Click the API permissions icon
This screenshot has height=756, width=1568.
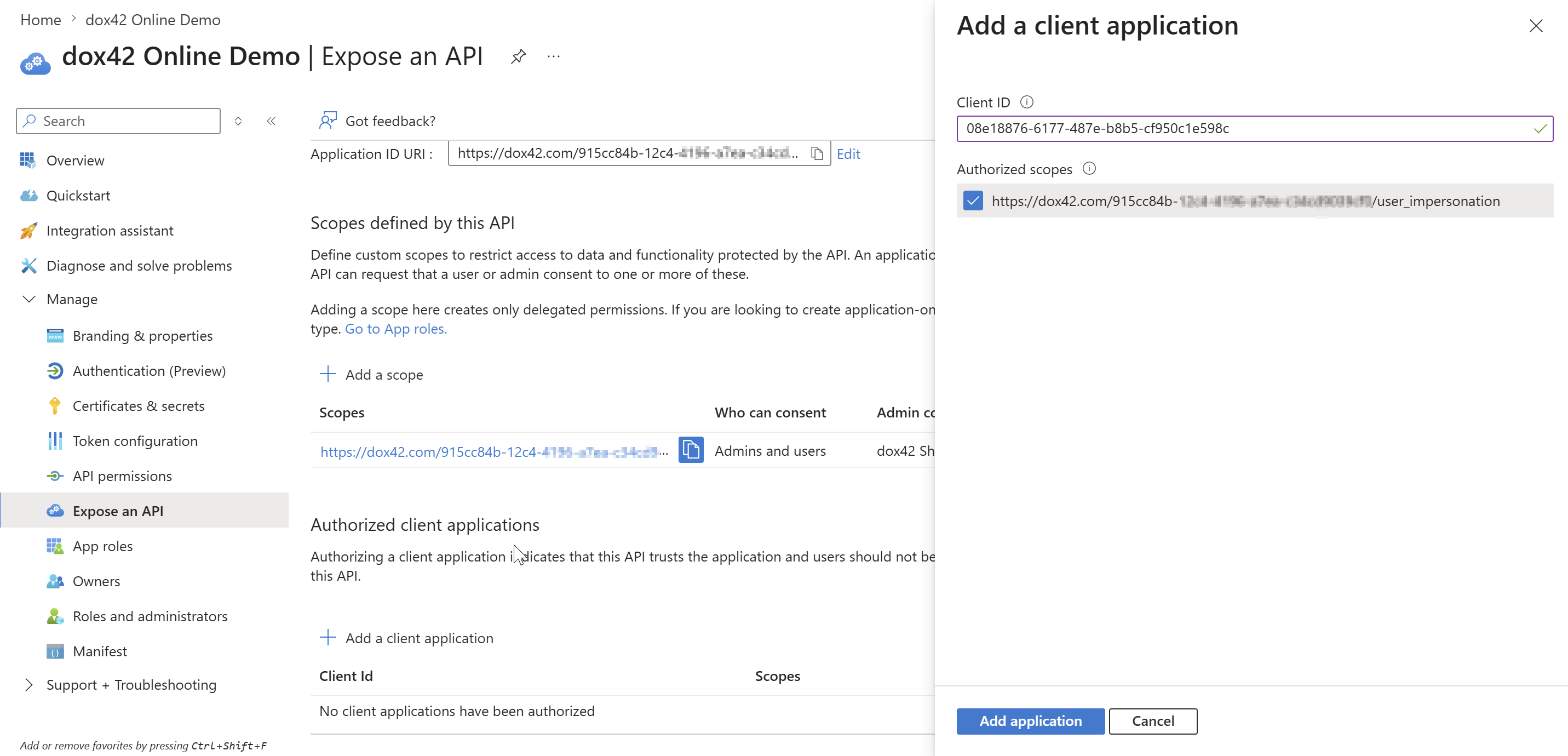pos(55,476)
